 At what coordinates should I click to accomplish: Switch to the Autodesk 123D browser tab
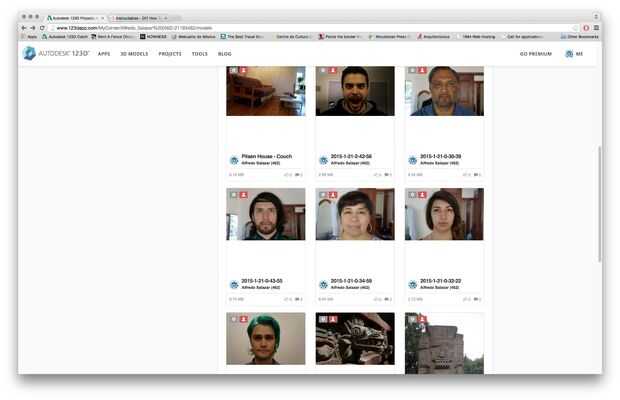[73, 18]
